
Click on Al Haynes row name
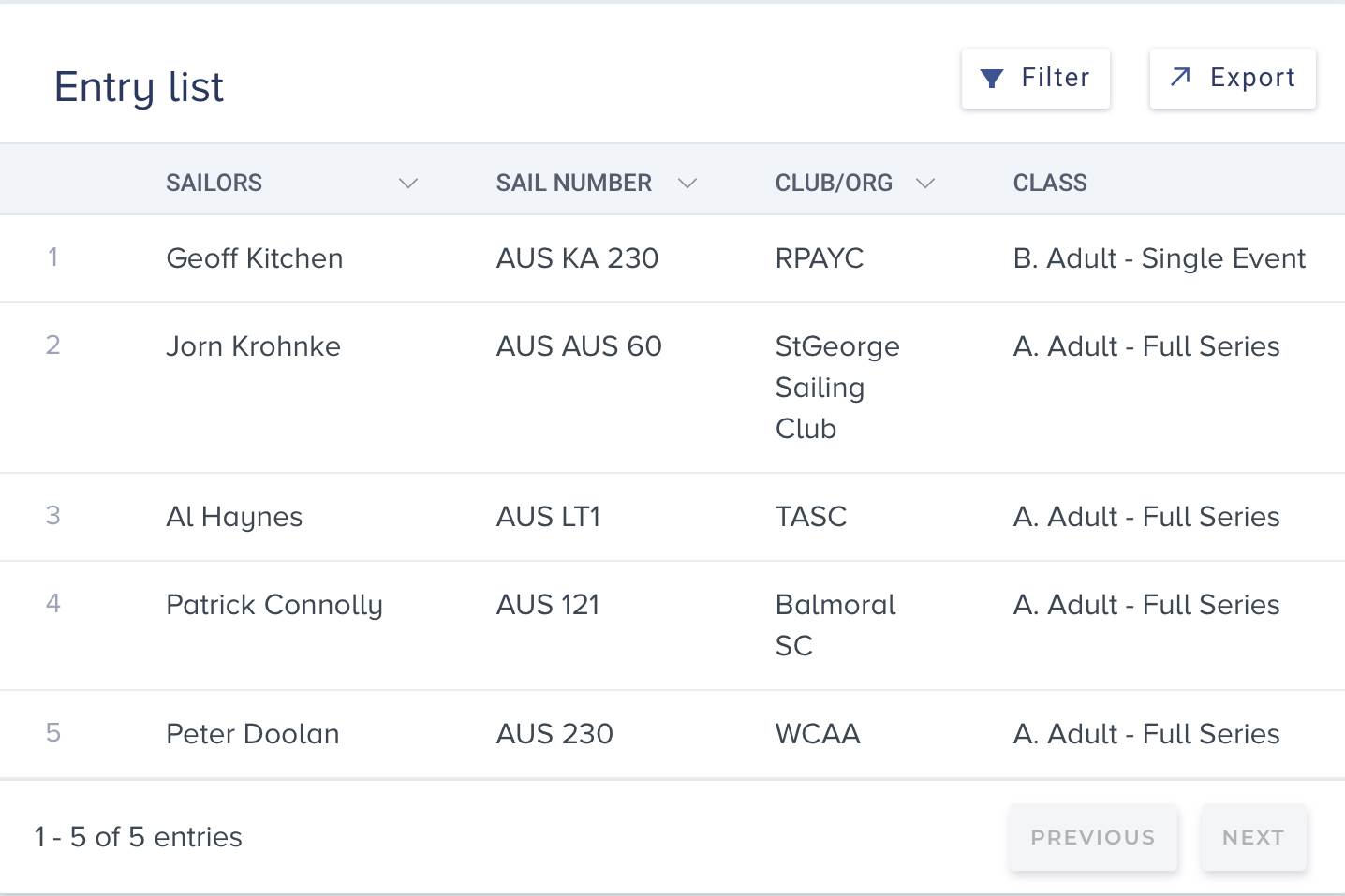(x=234, y=517)
